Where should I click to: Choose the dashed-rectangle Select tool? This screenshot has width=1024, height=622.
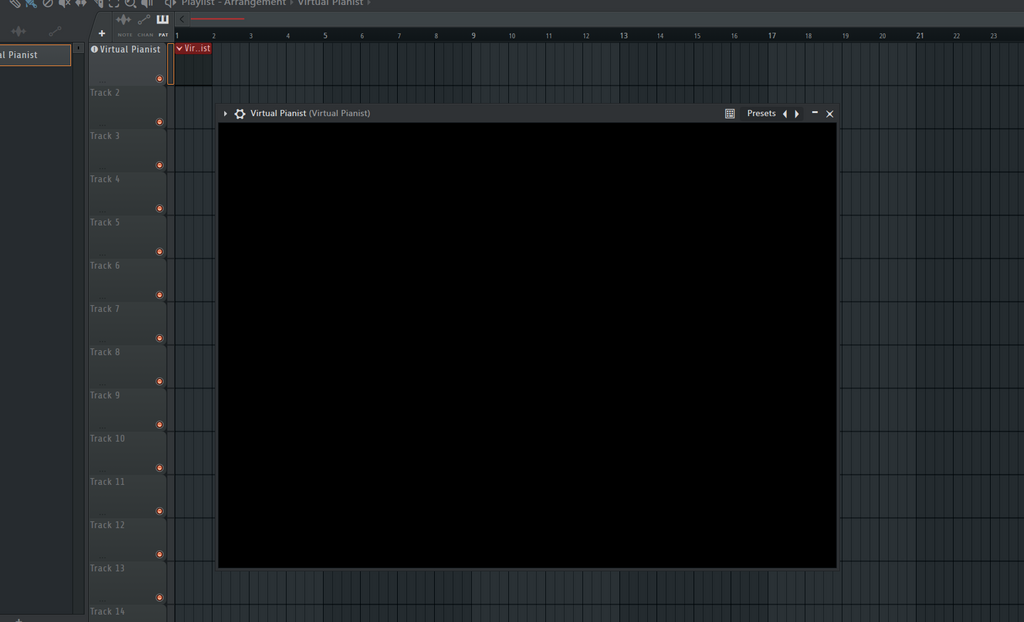pyautogui.click(x=114, y=3)
